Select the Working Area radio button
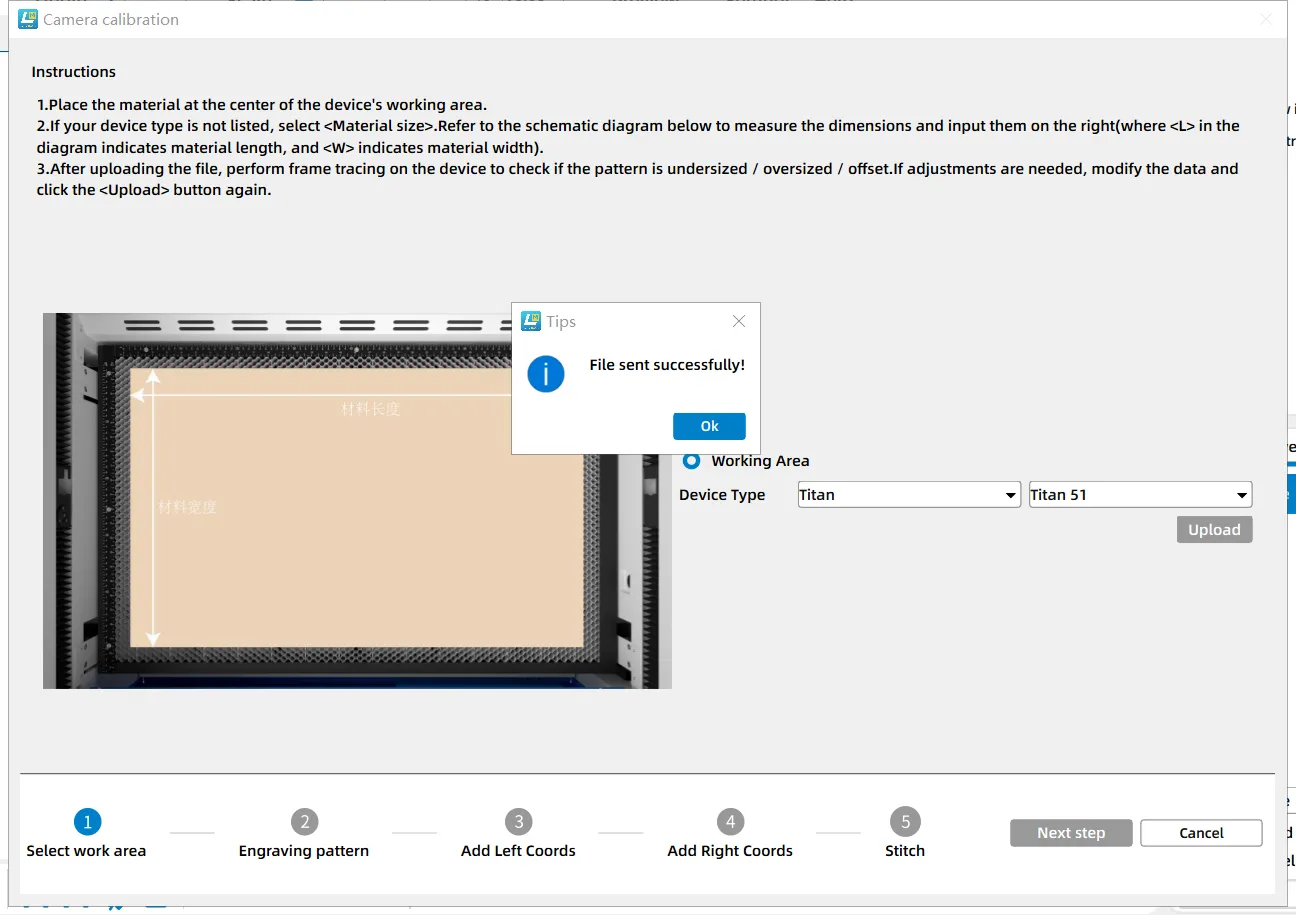 click(x=691, y=461)
